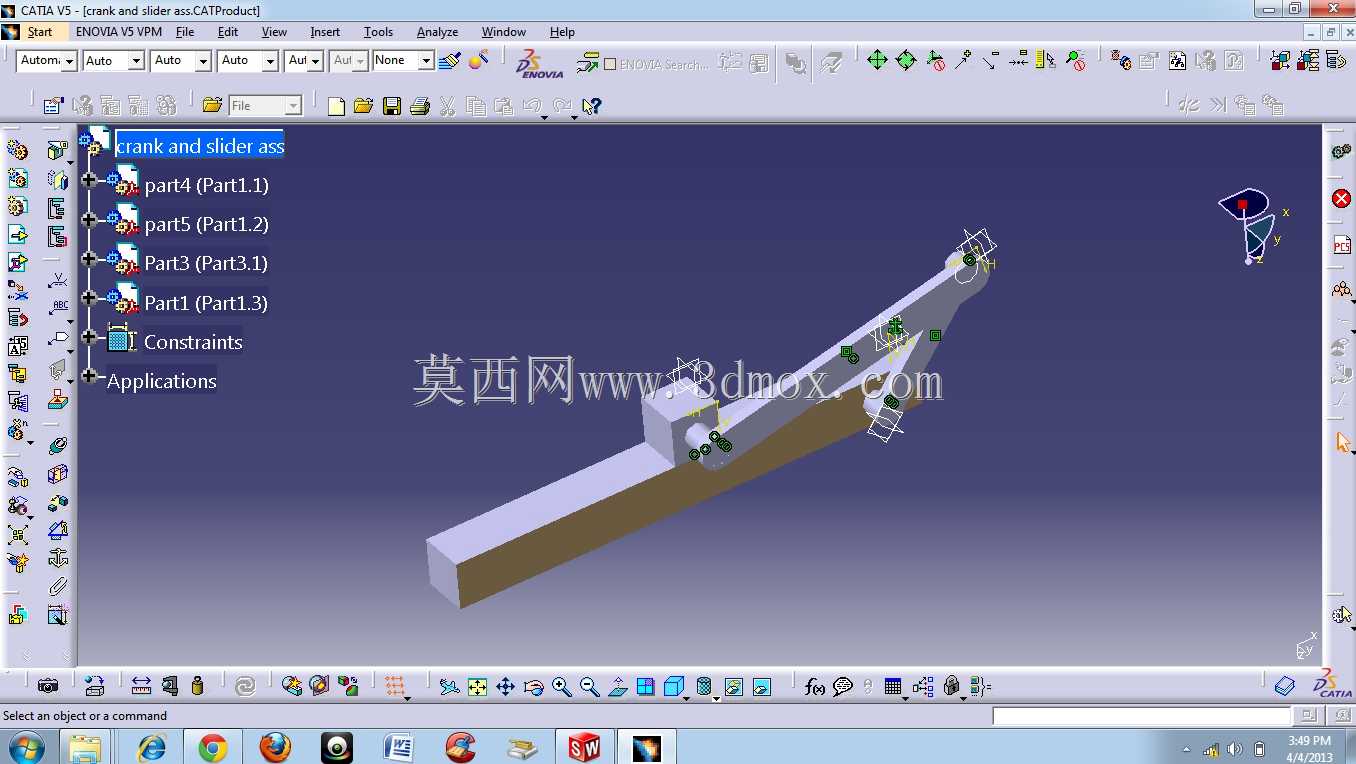Image resolution: width=1356 pixels, height=764 pixels.
Task: Open Microsoft Word from the taskbar
Action: [398, 747]
